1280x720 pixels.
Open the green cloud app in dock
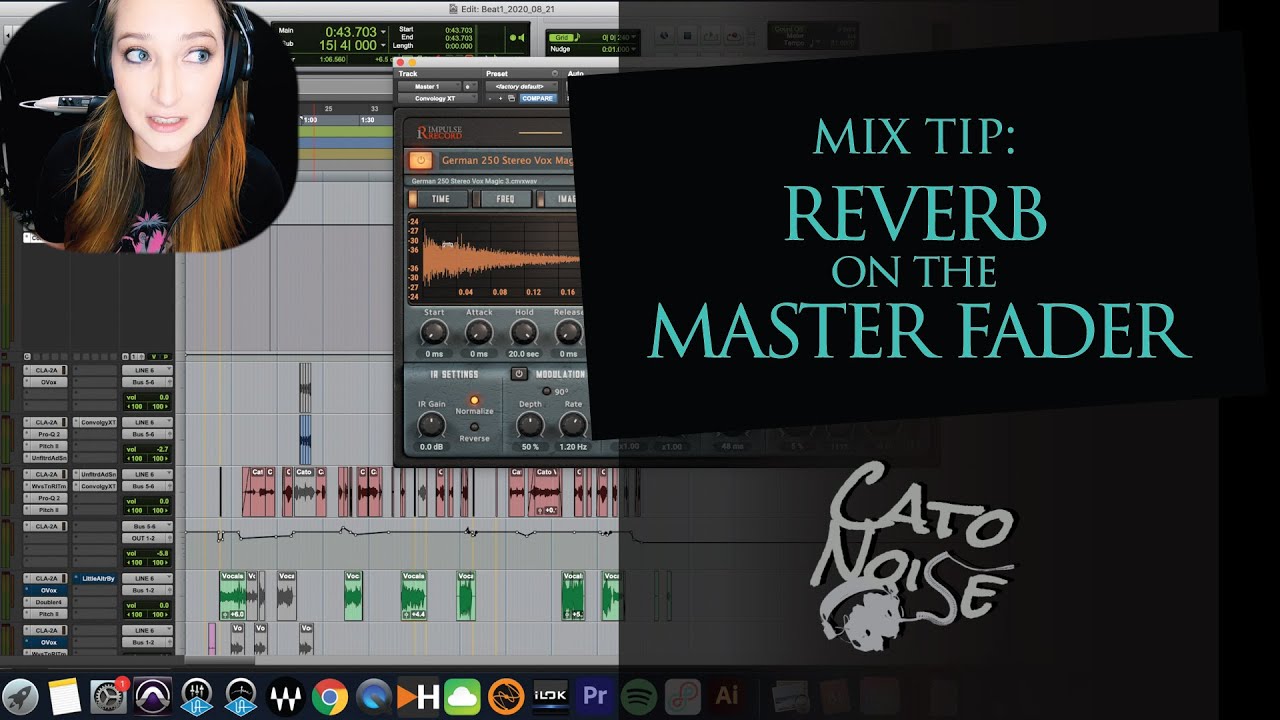click(x=462, y=696)
